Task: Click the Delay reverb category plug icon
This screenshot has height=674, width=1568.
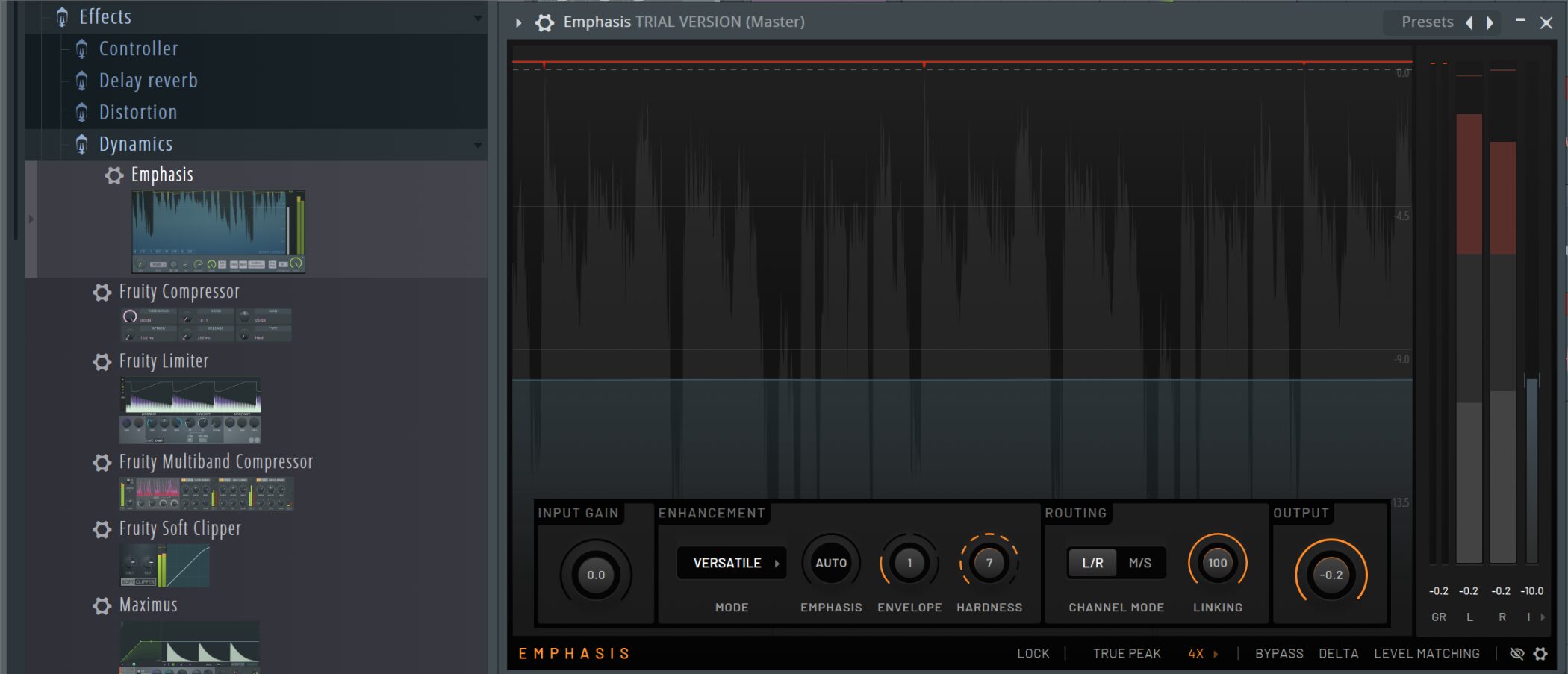Action: (81, 81)
